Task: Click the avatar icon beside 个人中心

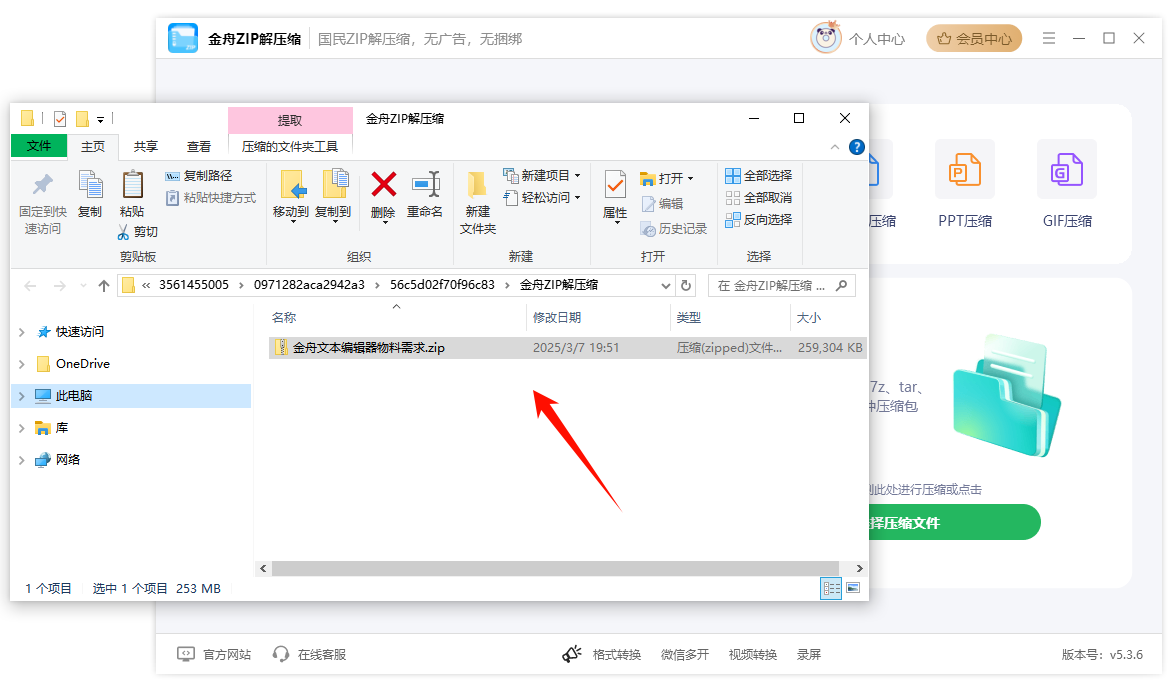Action: click(826, 38)
